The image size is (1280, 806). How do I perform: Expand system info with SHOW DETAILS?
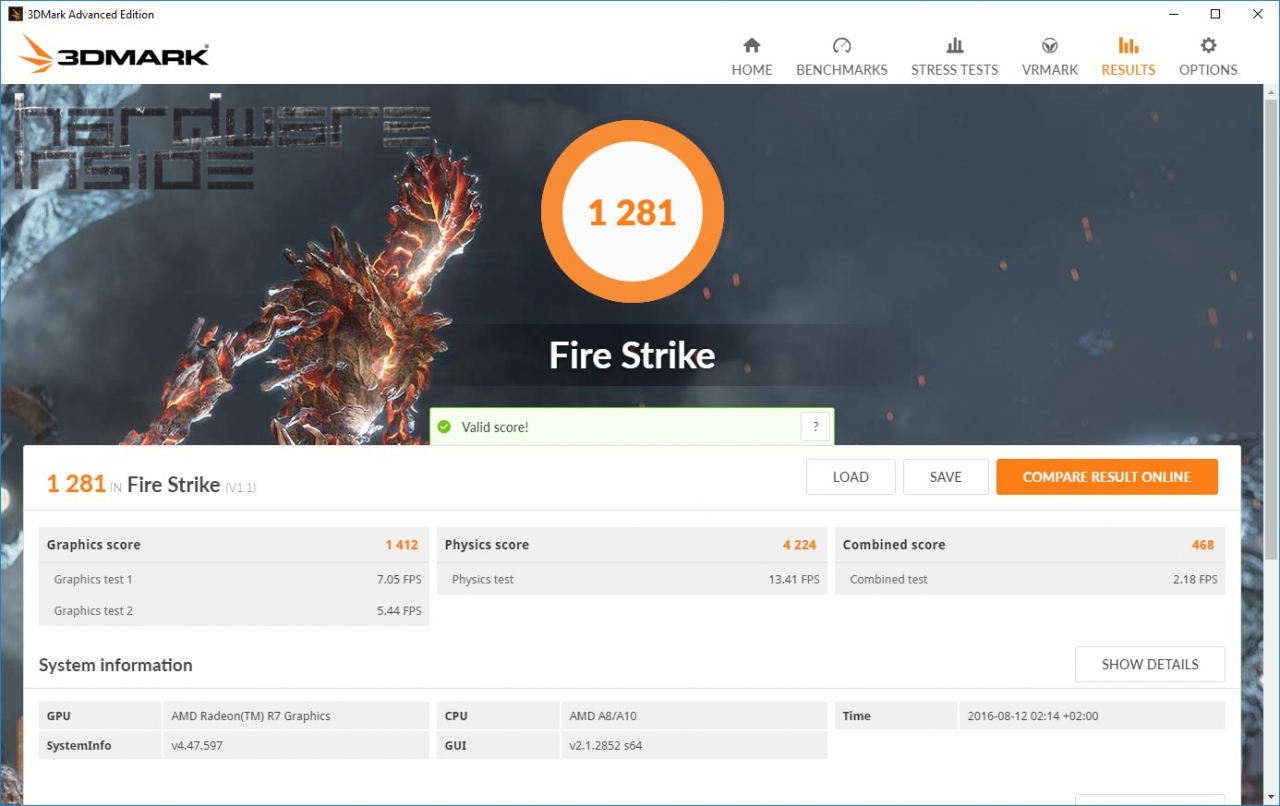pos(1149,664)
